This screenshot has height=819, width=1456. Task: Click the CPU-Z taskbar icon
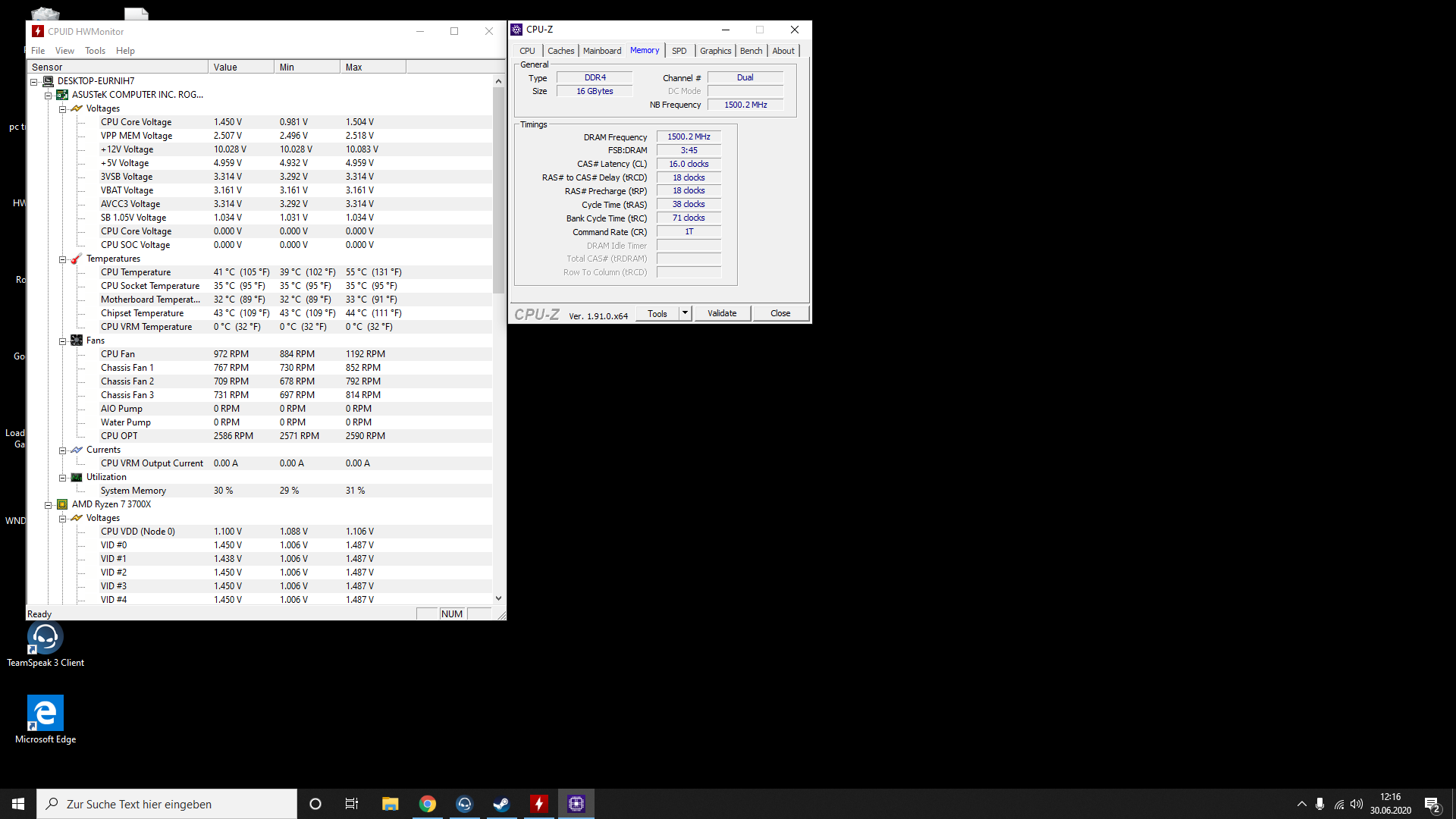click(x=576, y=804)
